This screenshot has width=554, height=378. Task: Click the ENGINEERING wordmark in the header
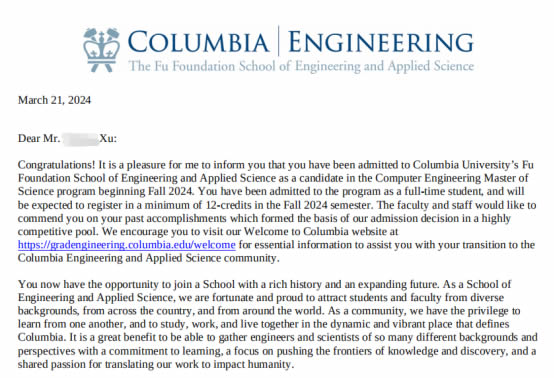(381, 42)
